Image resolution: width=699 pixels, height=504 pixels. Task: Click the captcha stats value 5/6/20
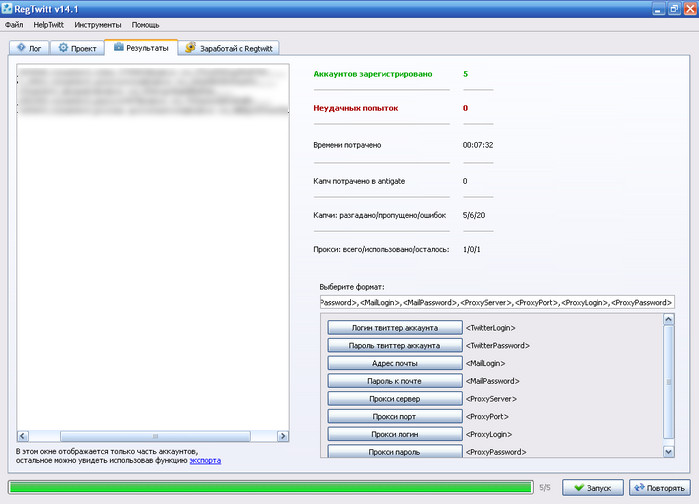(474, 215)
